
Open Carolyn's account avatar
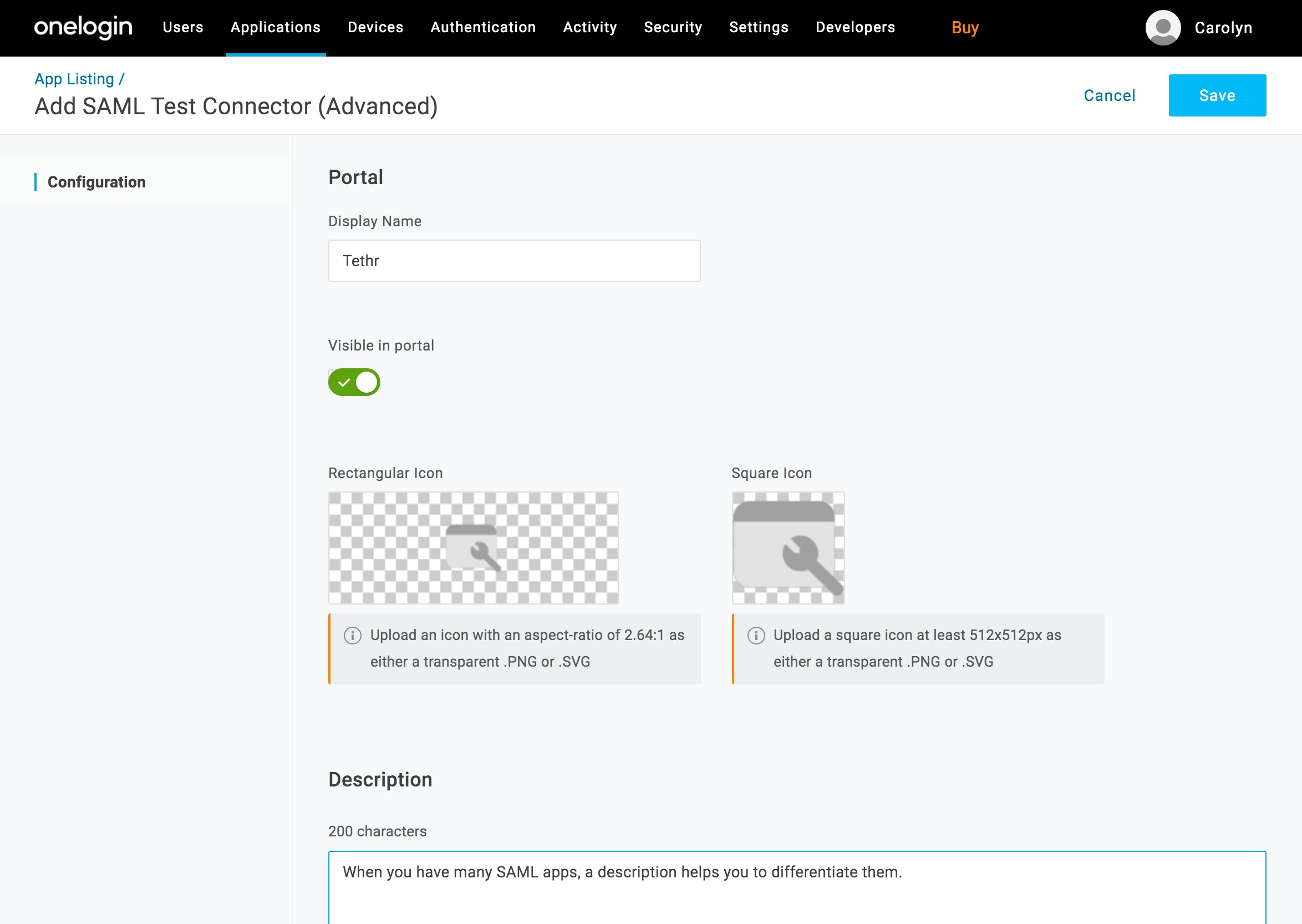1163,27
